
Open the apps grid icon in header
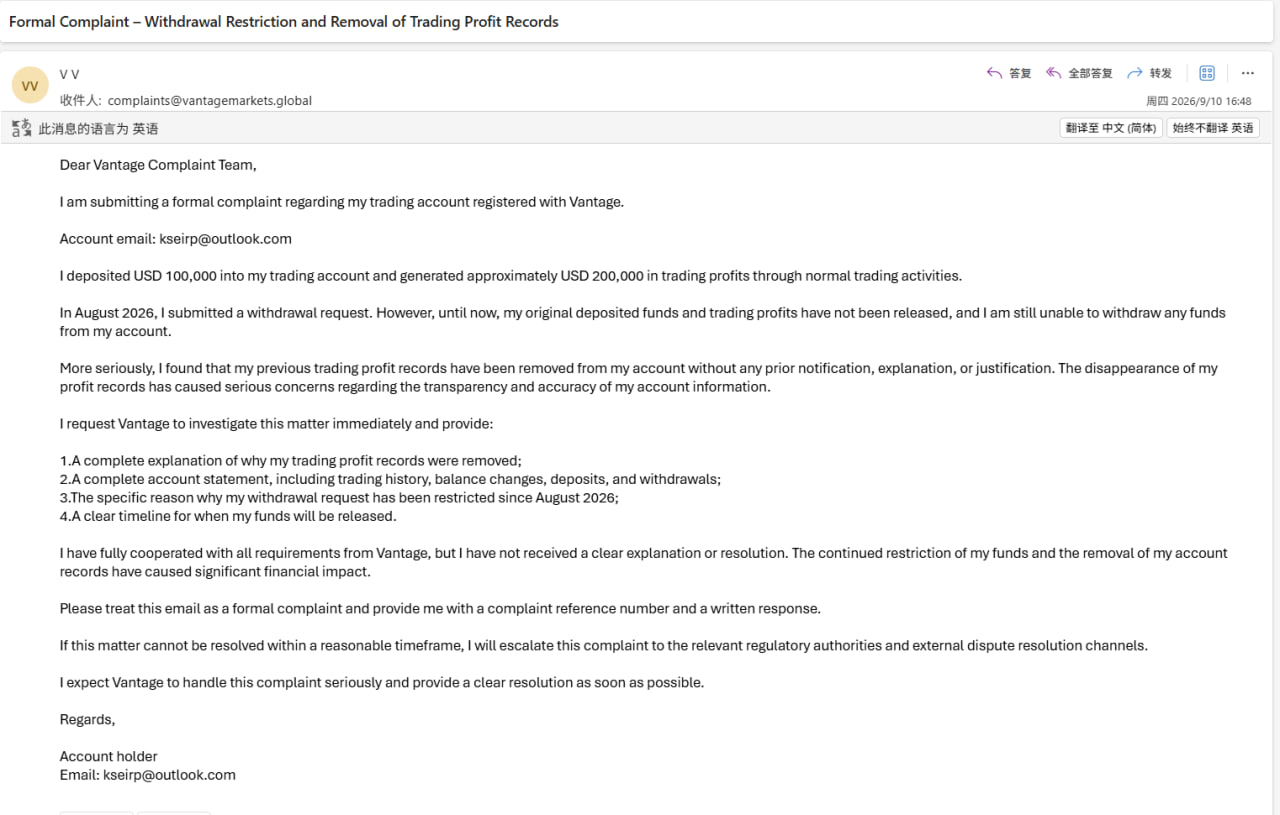click(1207, 73)
